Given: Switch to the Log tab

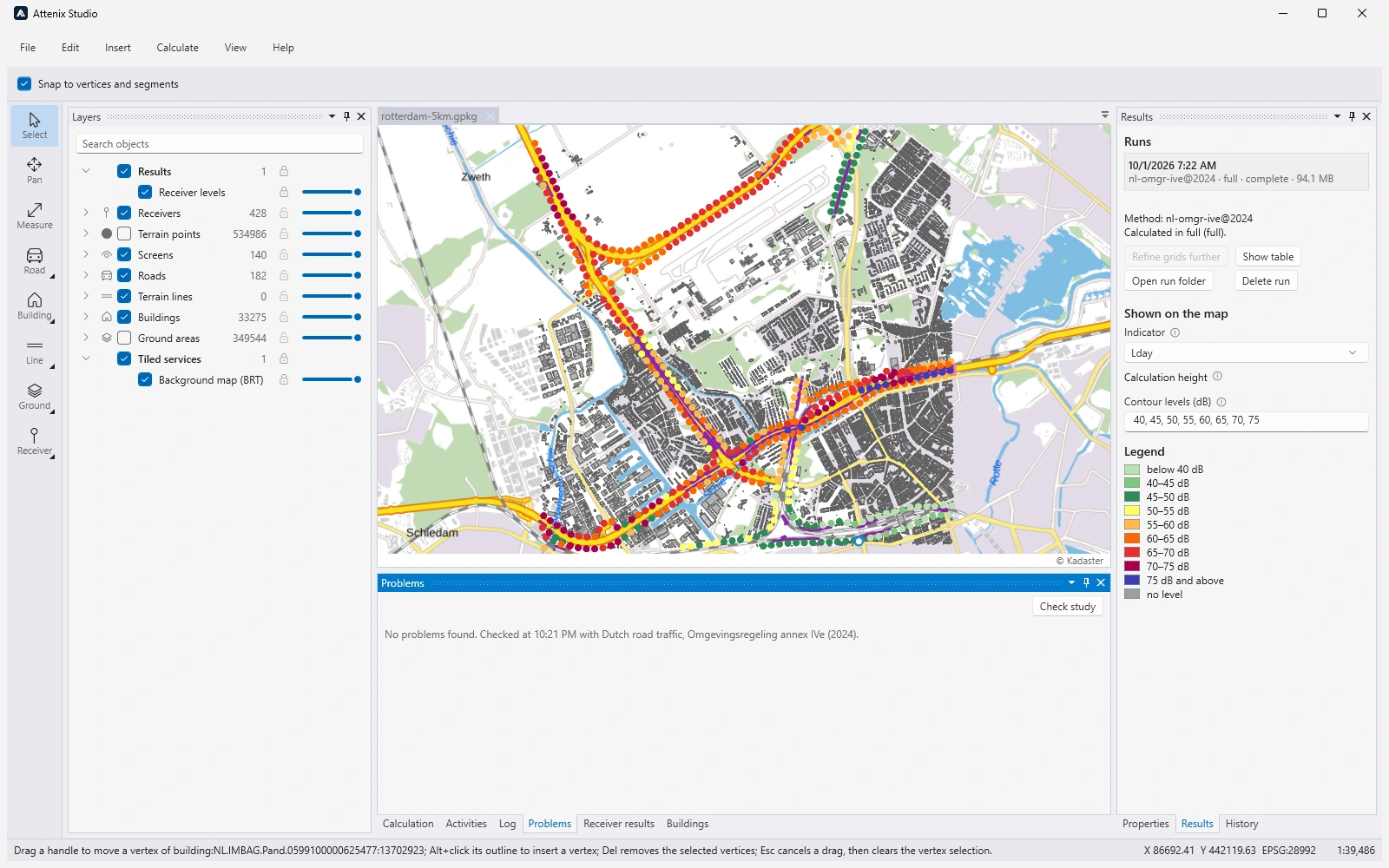Looking at the screenshot, I should coord(507,824).
